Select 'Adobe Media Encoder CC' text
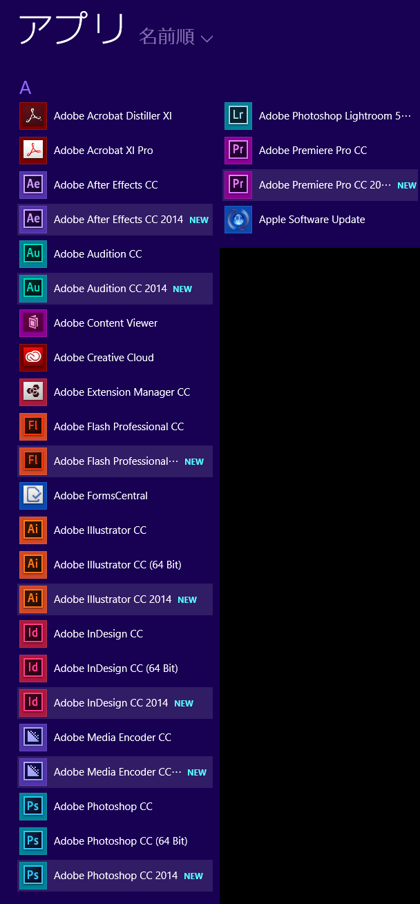 [x=112, y=738]
